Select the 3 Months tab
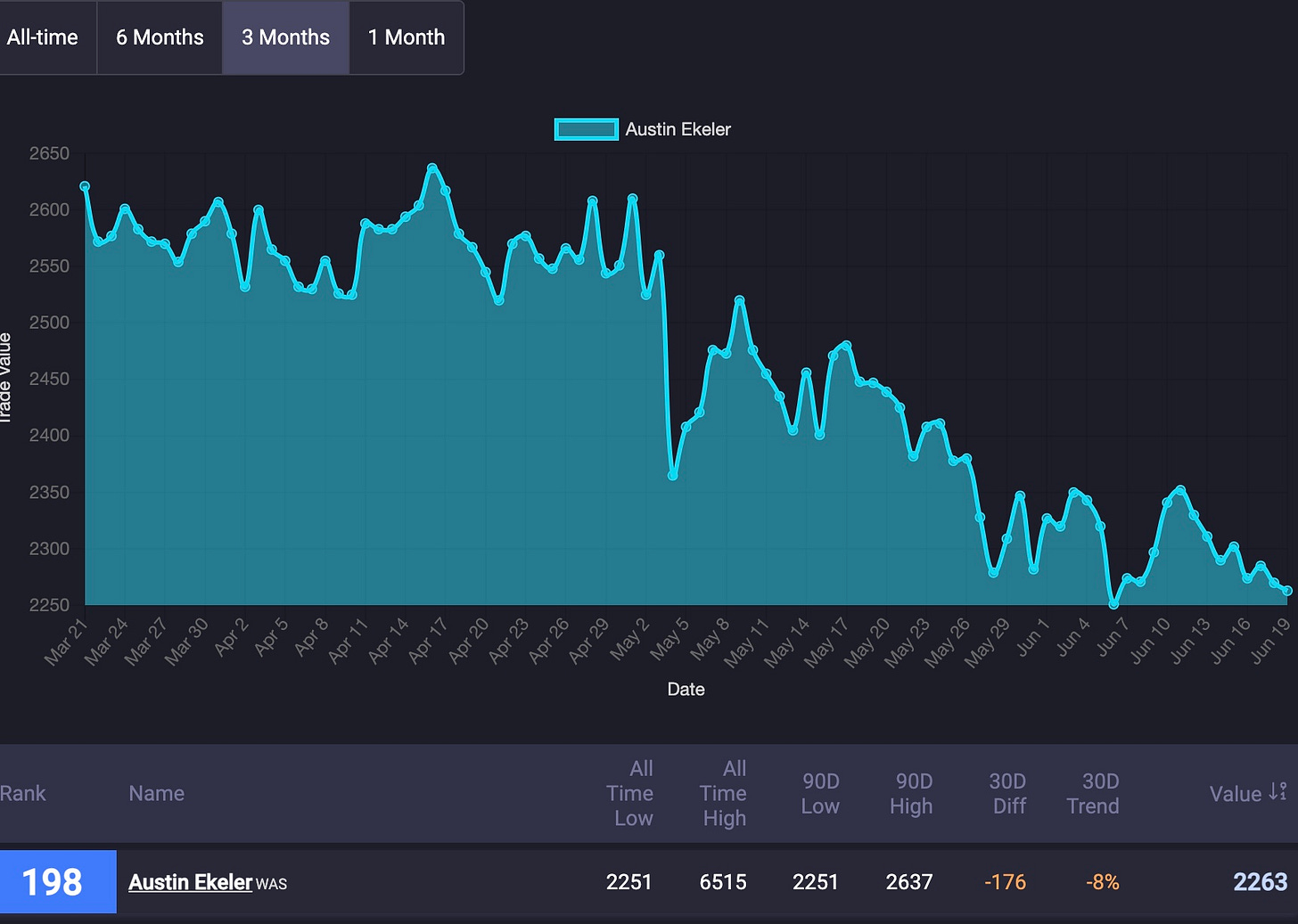Viewport: 1298px width, 924px height. click(285, 37)
